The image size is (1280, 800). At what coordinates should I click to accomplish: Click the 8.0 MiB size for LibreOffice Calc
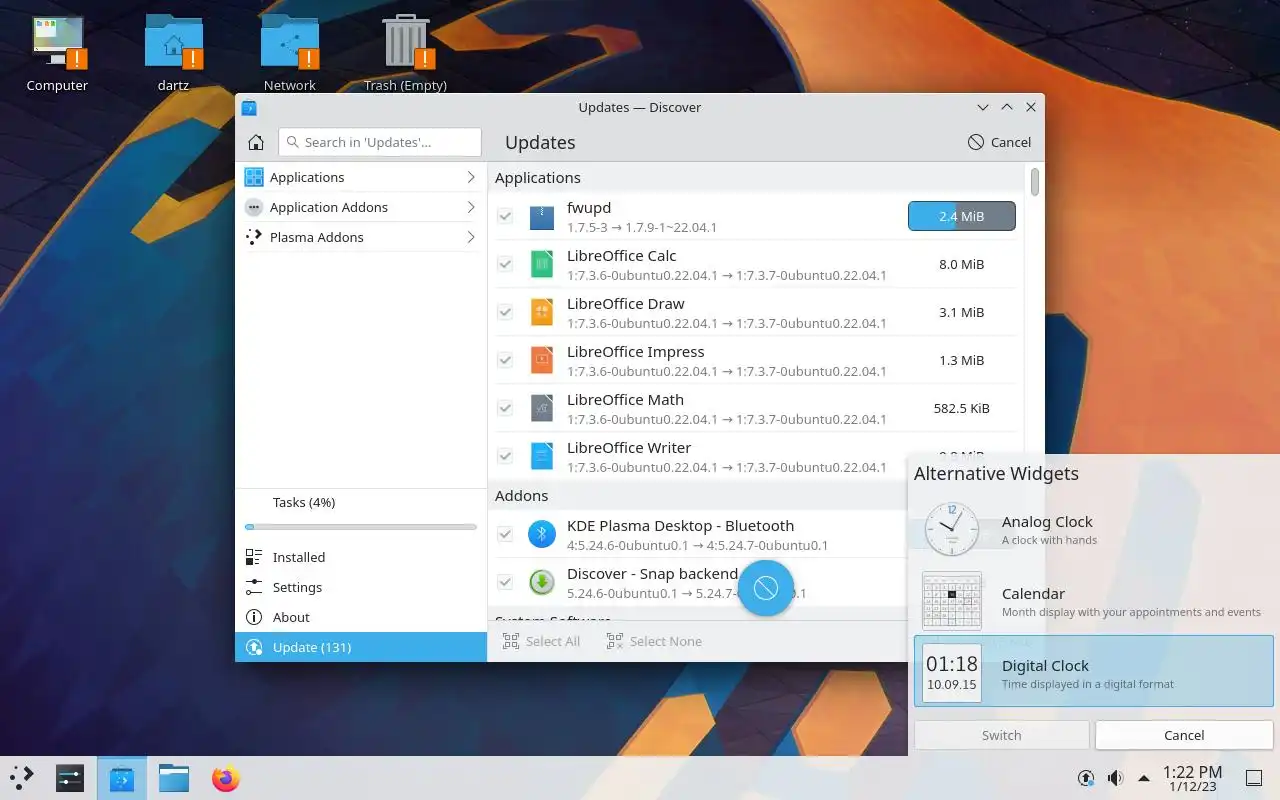point(962,264)
